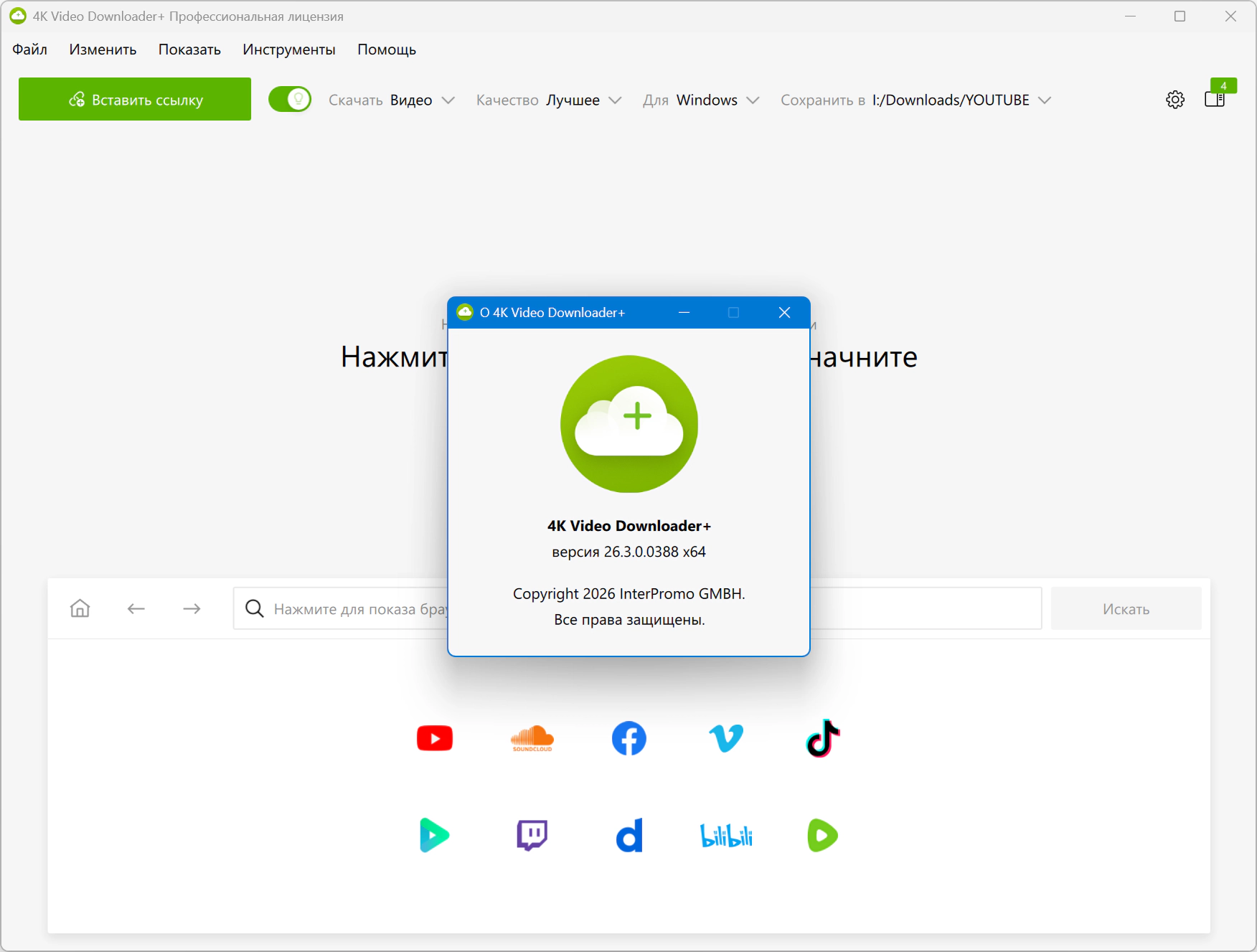Open the Twitch site shortcut
The height and width of the screenshot is (952, 1257).
[532, 835]
